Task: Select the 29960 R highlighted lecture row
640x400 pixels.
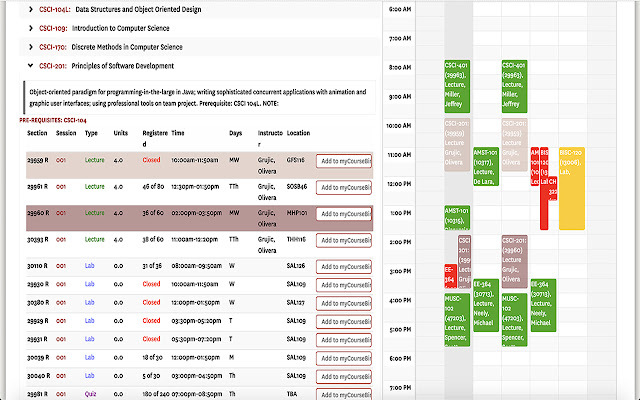Action: [x=200, y=218]
